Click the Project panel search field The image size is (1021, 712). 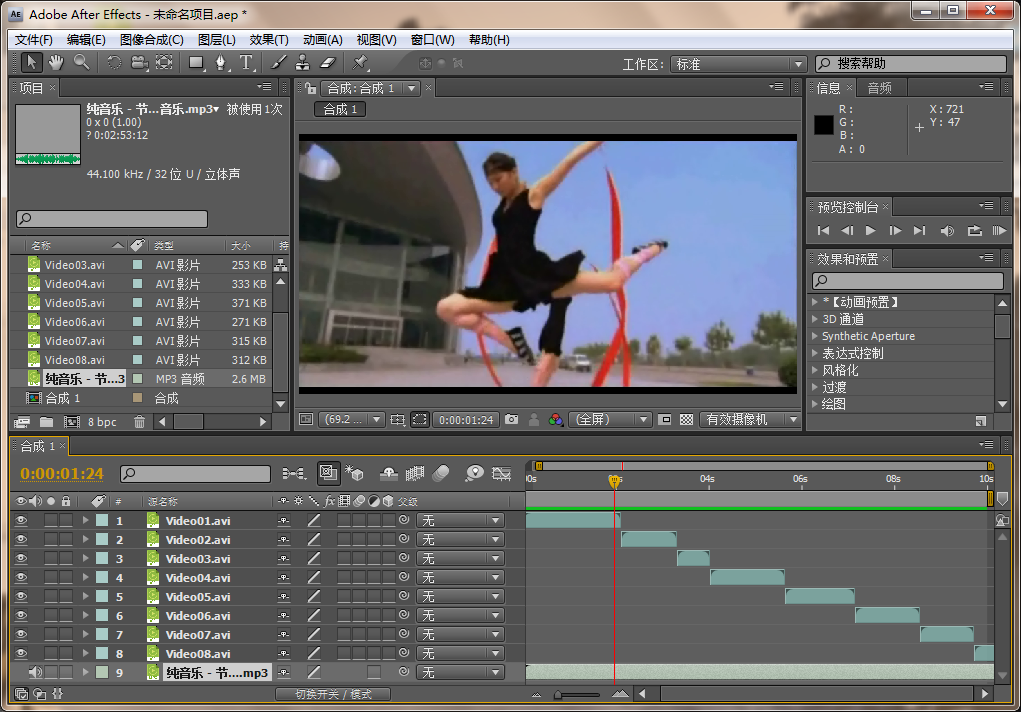point(112,219)
